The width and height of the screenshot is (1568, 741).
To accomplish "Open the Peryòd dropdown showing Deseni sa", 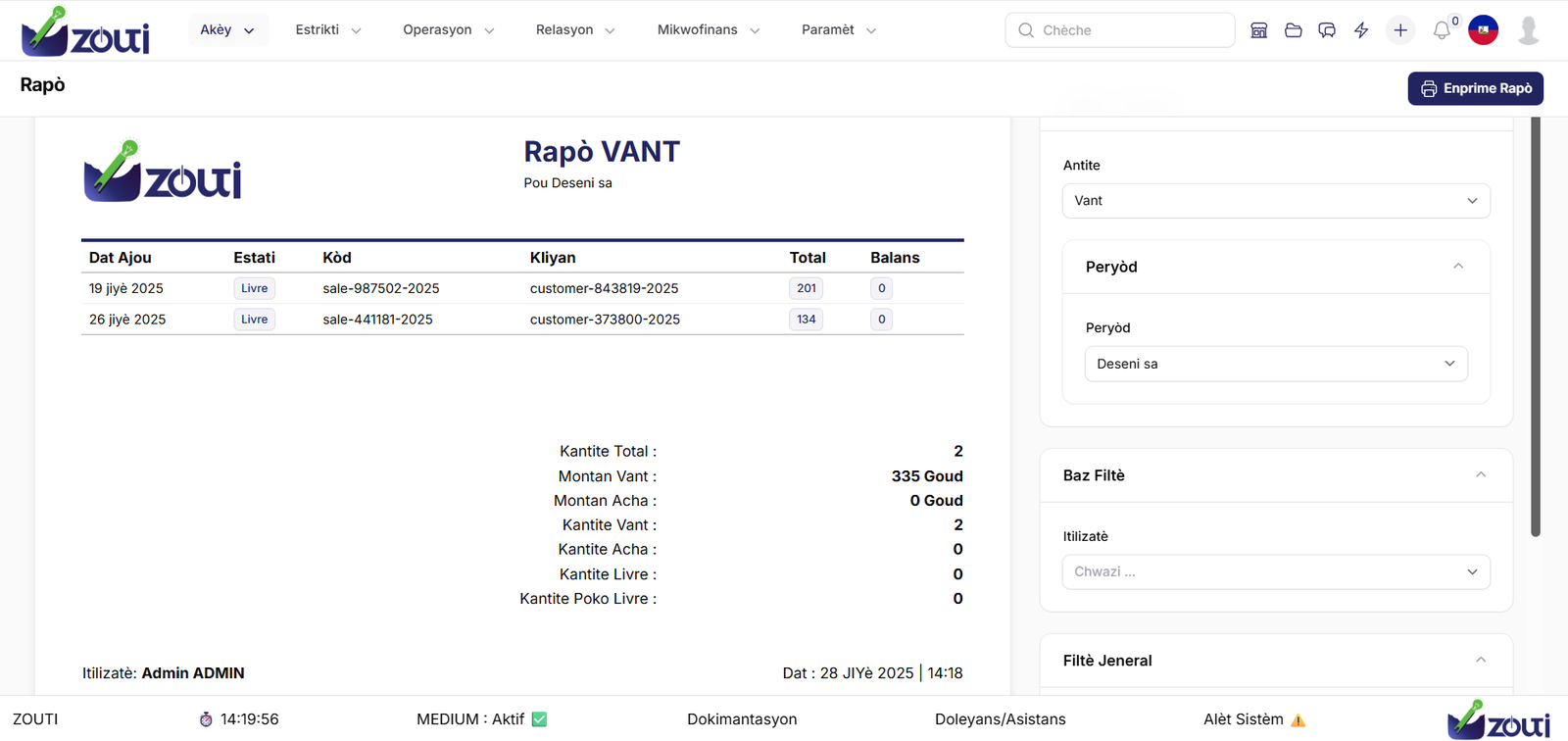I will tap(1275, 364).
